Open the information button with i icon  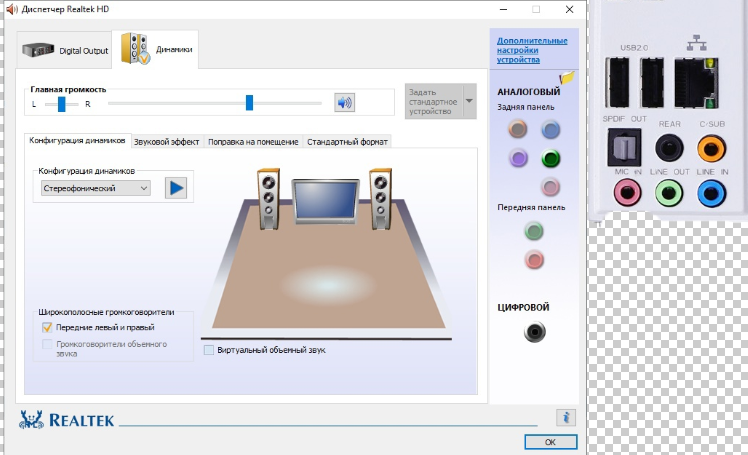[x=566, y=418]
